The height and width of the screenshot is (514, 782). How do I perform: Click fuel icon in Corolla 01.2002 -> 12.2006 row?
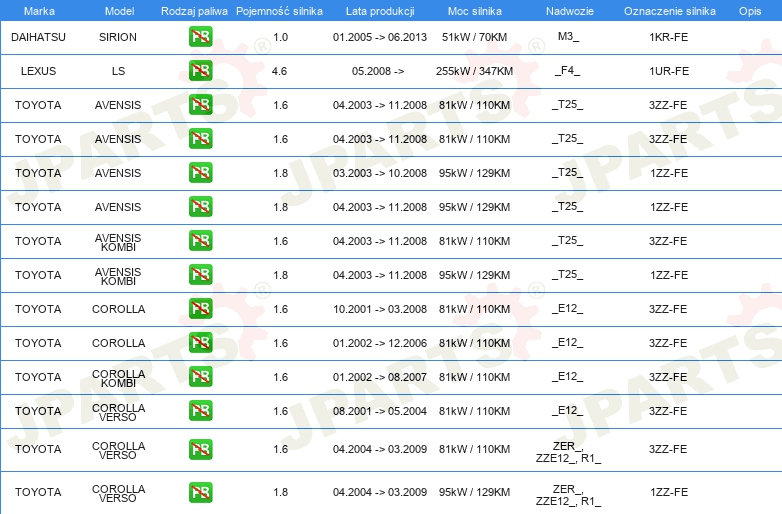[200, 343]
